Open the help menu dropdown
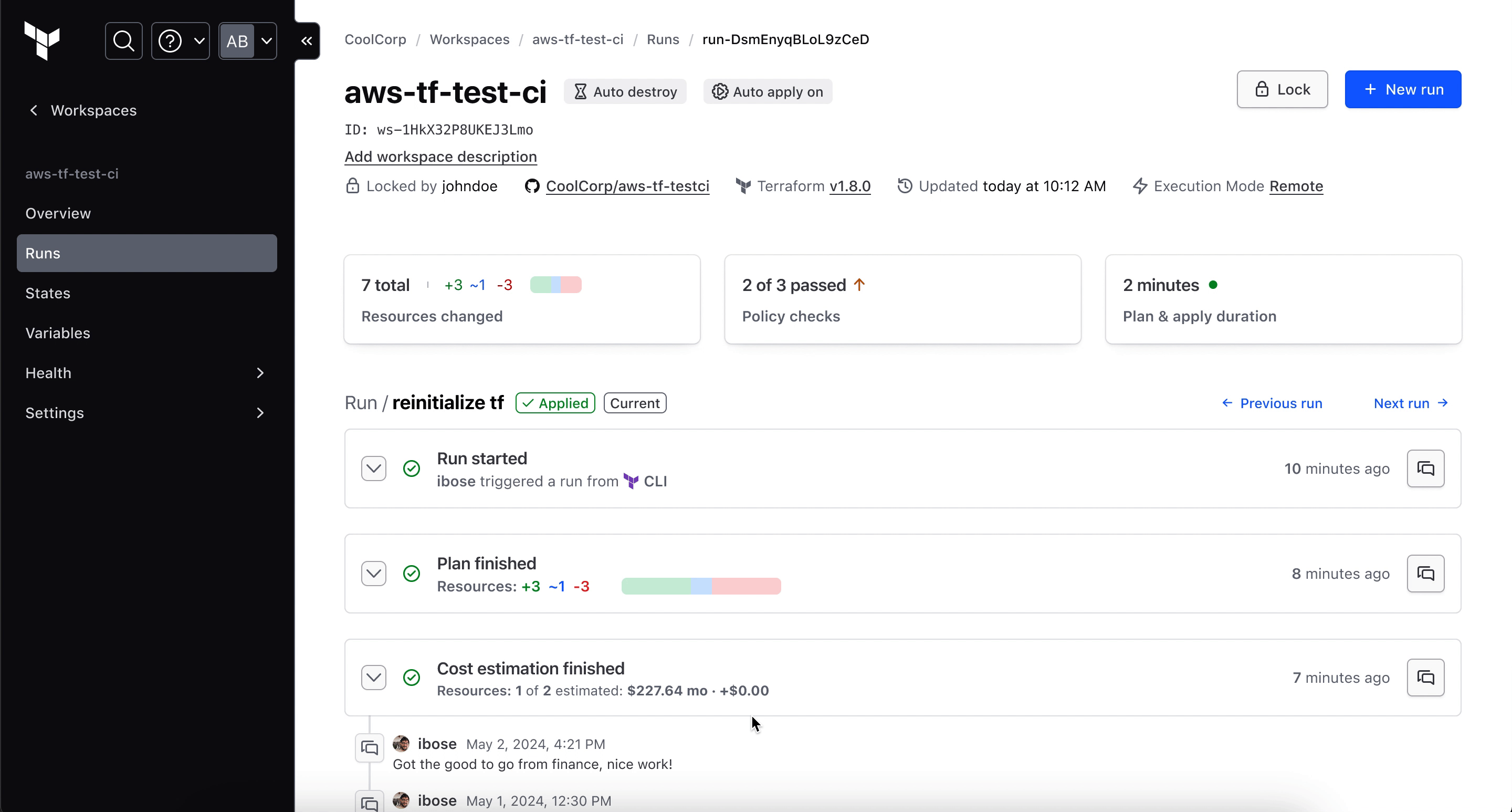1512x812 pixels. click(x=180, y=41)
